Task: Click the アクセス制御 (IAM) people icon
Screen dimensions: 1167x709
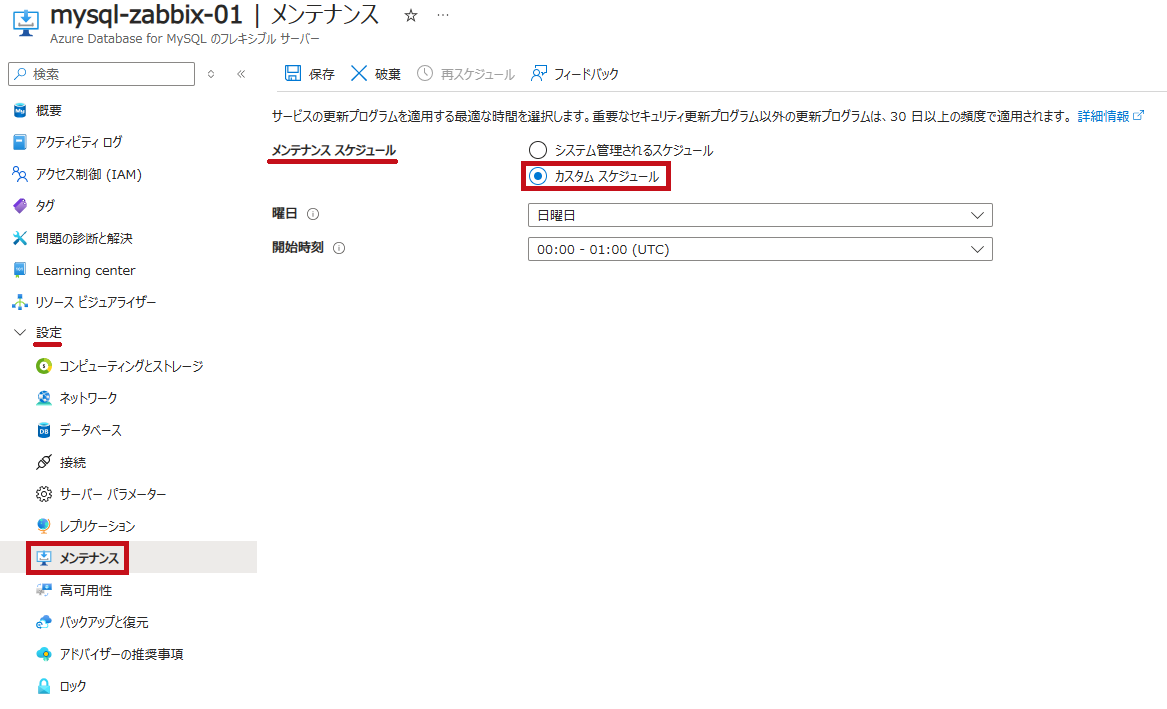Action: [x=20, y=174]
